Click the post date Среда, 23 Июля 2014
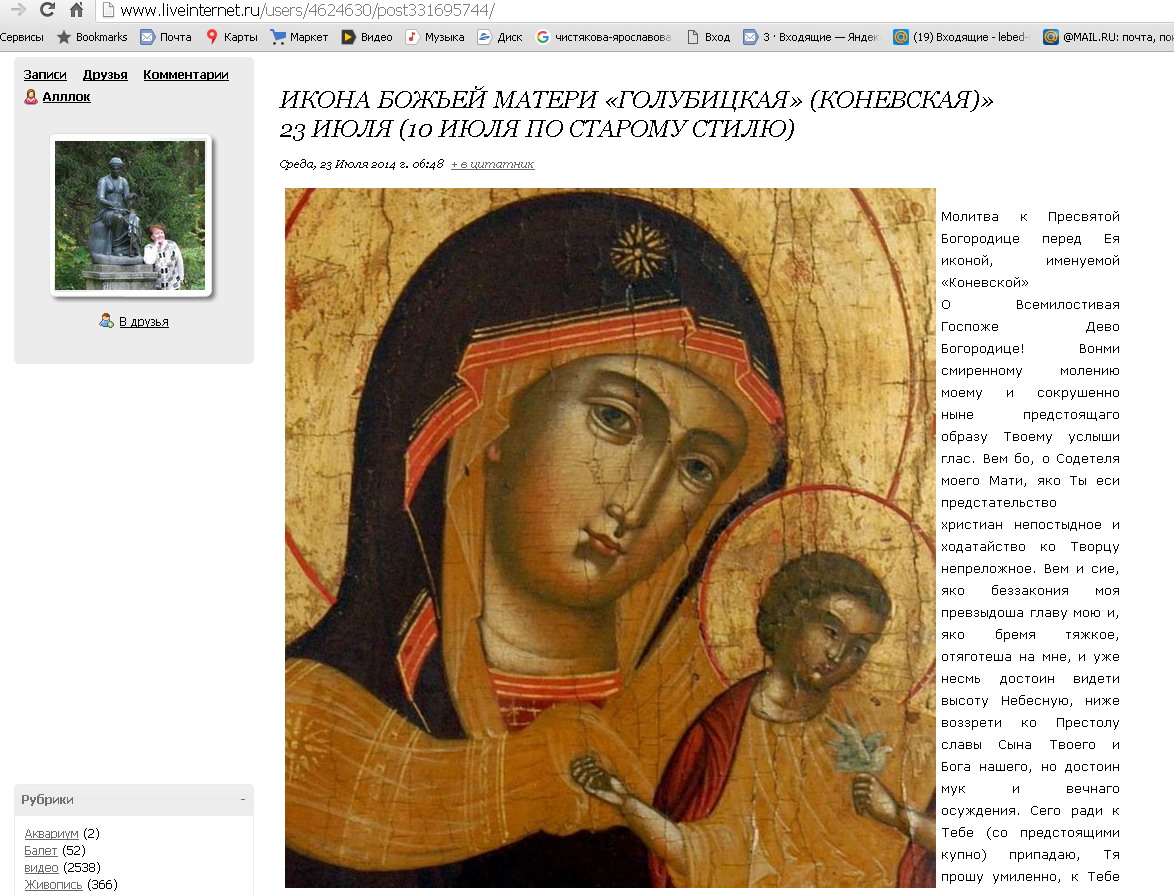Image resolution: width=1174 pixels, height=895 pixels. coord(362,164)
